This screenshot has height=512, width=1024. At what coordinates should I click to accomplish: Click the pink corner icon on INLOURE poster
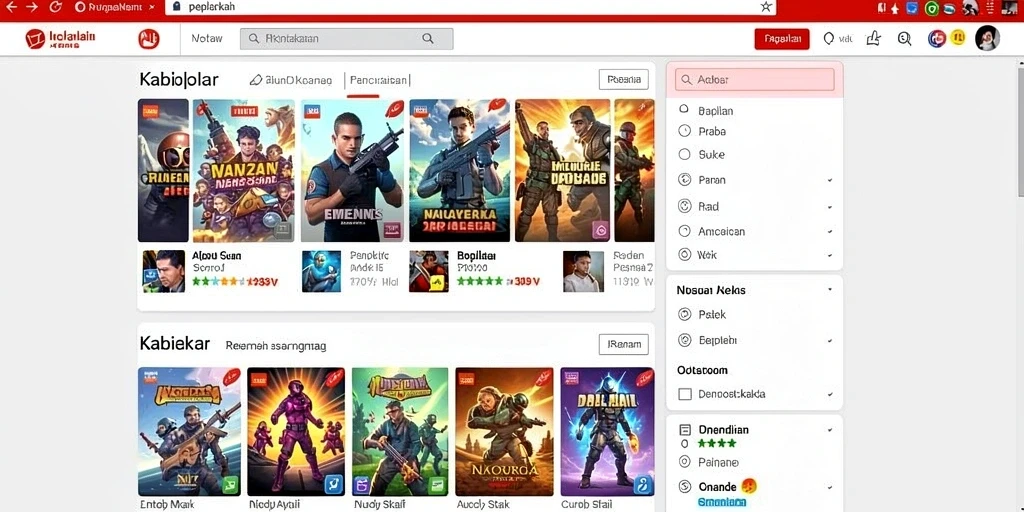[x=600, y=229]
